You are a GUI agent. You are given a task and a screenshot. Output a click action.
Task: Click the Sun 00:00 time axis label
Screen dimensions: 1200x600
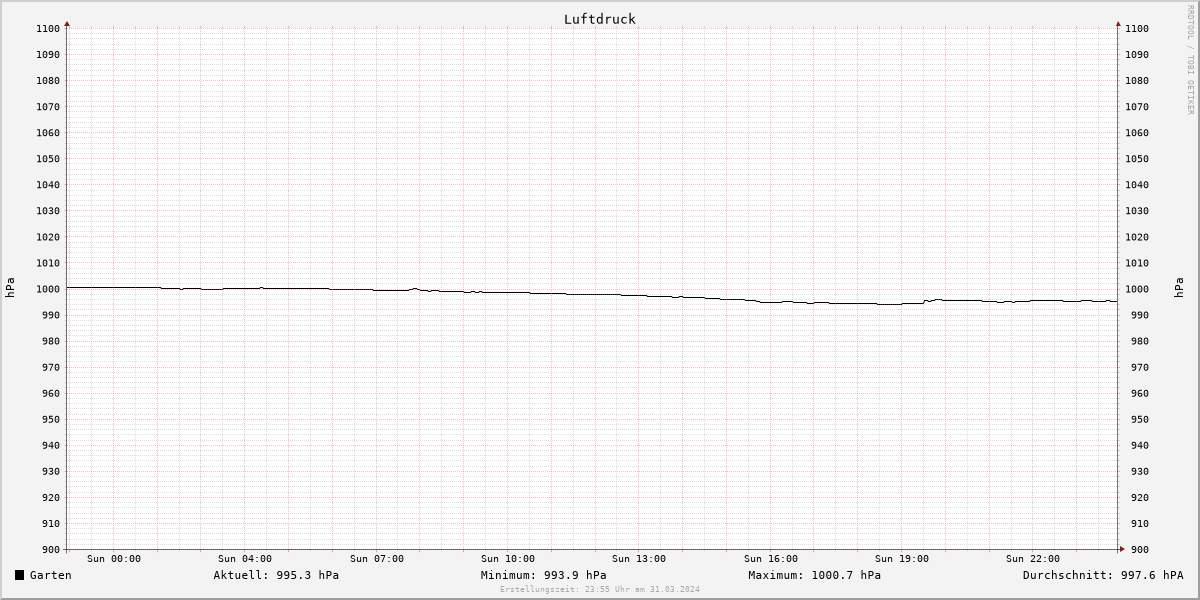coord(114,559)
